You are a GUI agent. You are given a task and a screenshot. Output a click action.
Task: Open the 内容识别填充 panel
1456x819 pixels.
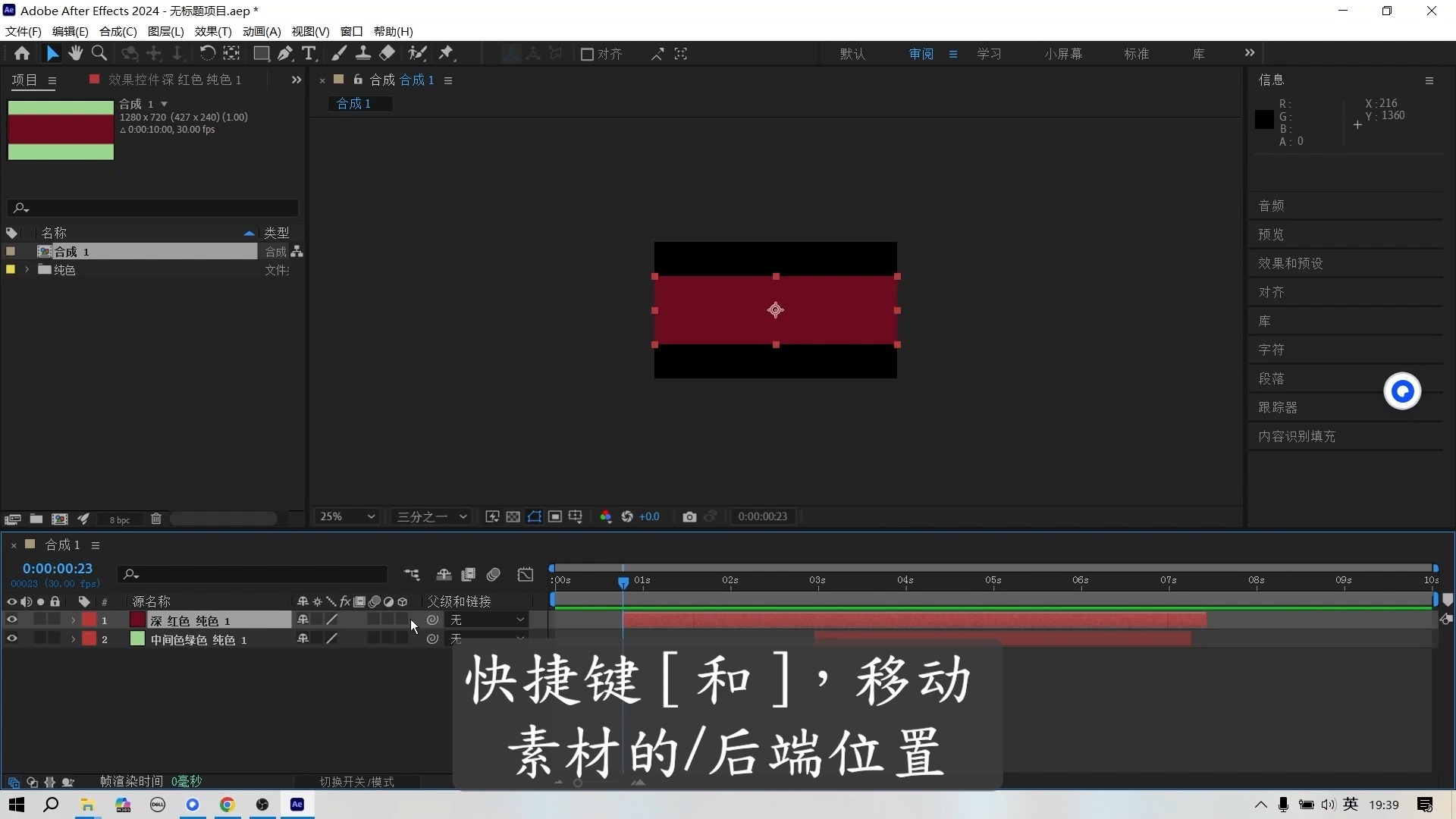pos(1298,437)
